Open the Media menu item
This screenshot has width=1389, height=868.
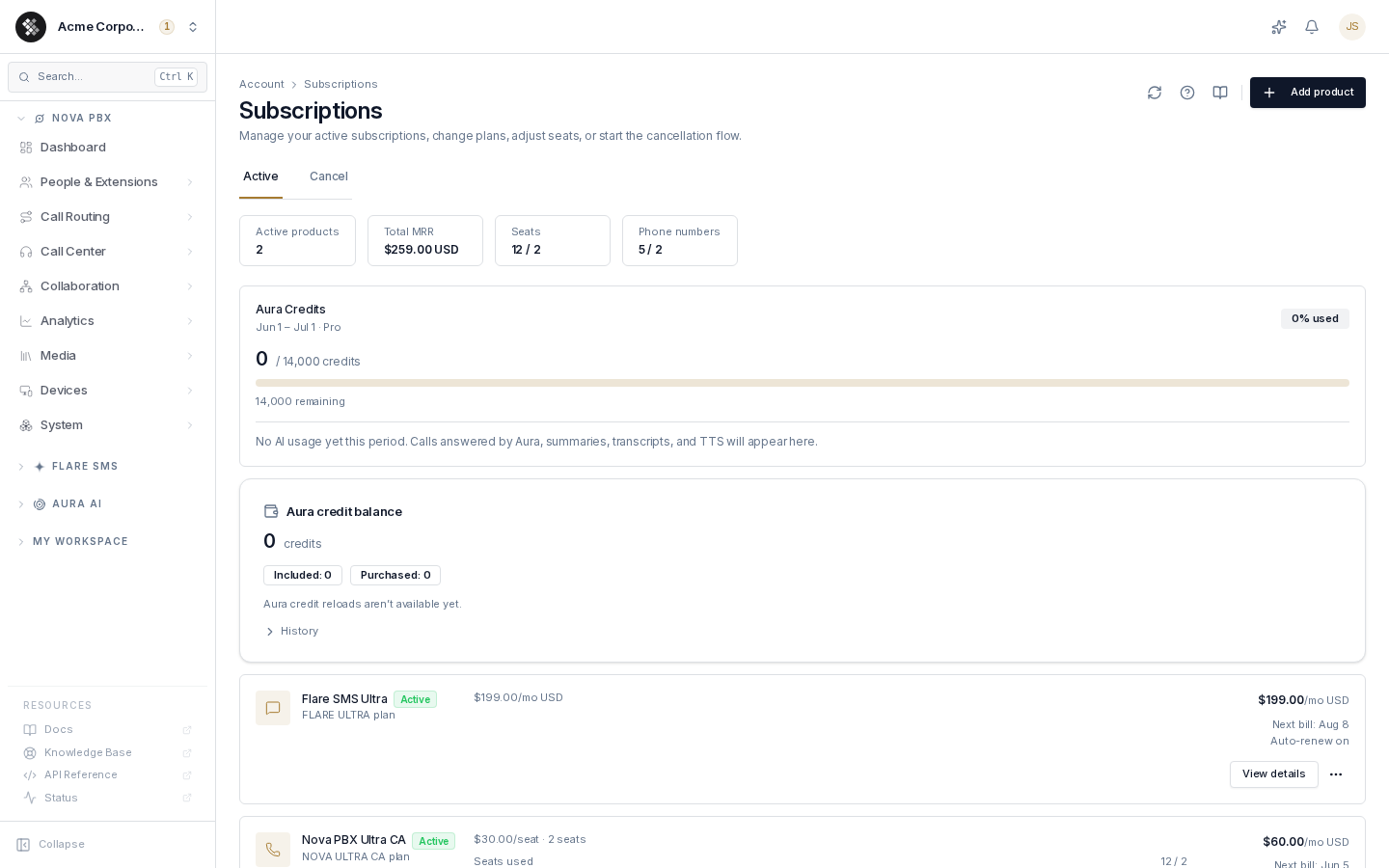coord(107,356)
